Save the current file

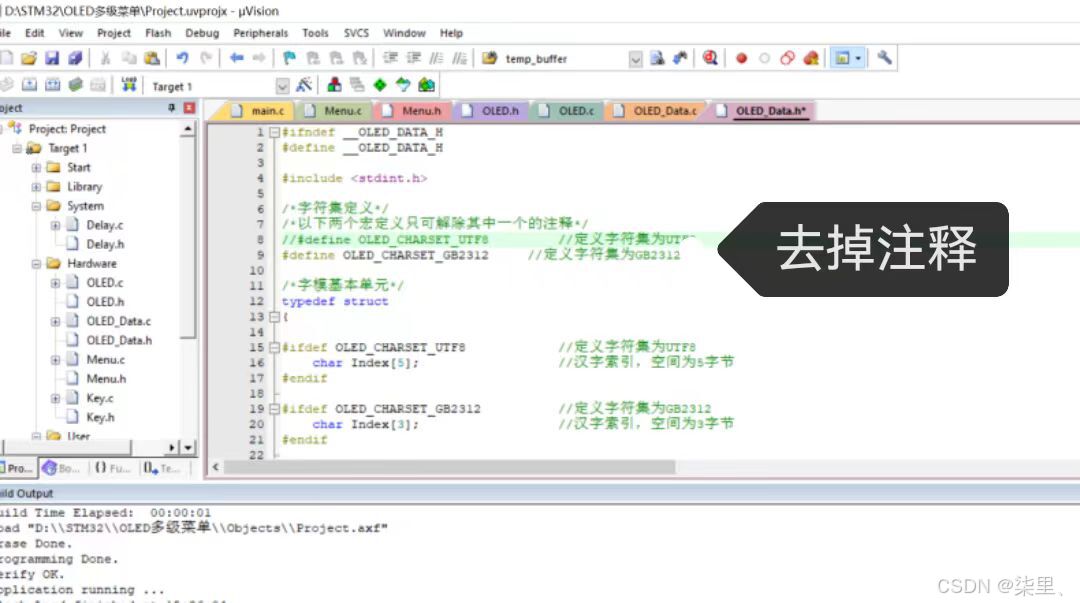click(x=52, y=59)
